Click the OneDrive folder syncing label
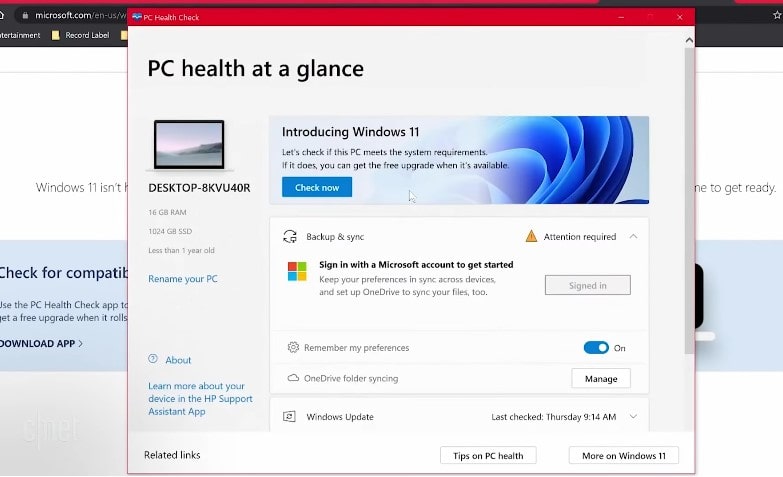Viewport: 783px width, 477px height. (x=351, y=379)
